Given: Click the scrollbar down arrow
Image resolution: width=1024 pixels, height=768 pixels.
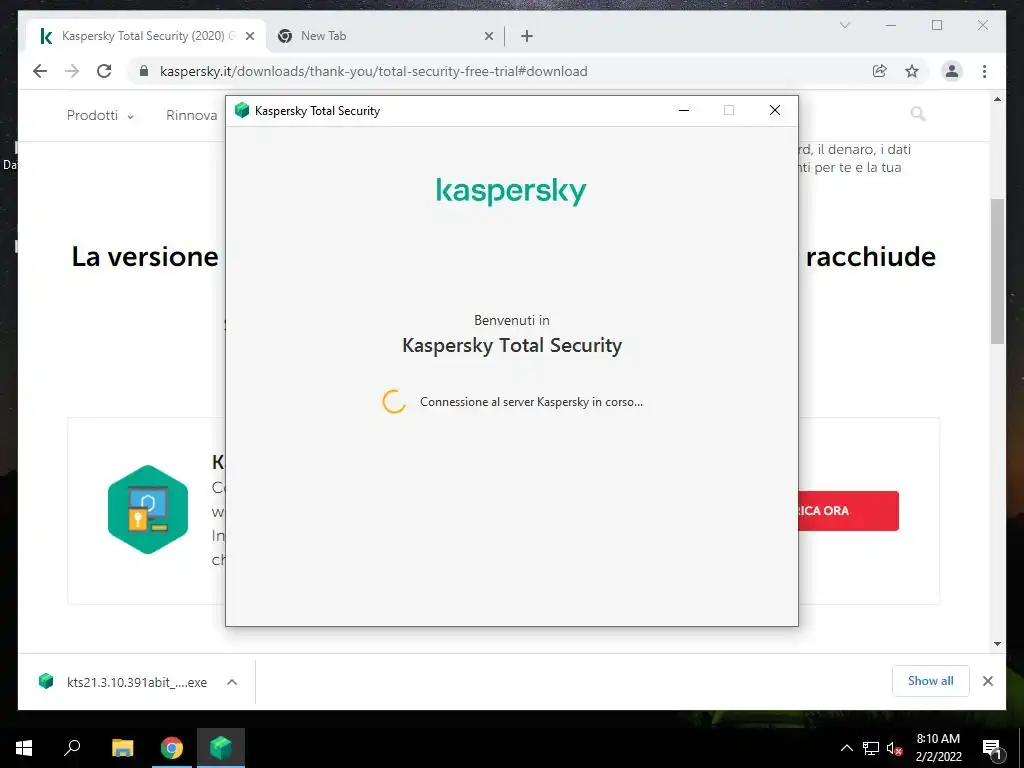Looking at the screenshot, I should (x=997, y=644).
